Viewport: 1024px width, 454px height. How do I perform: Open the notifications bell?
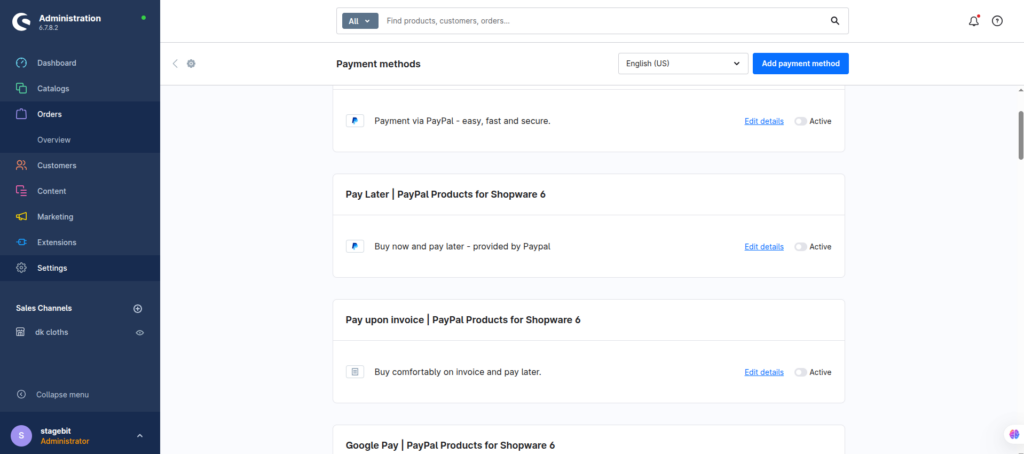(974, 21)
